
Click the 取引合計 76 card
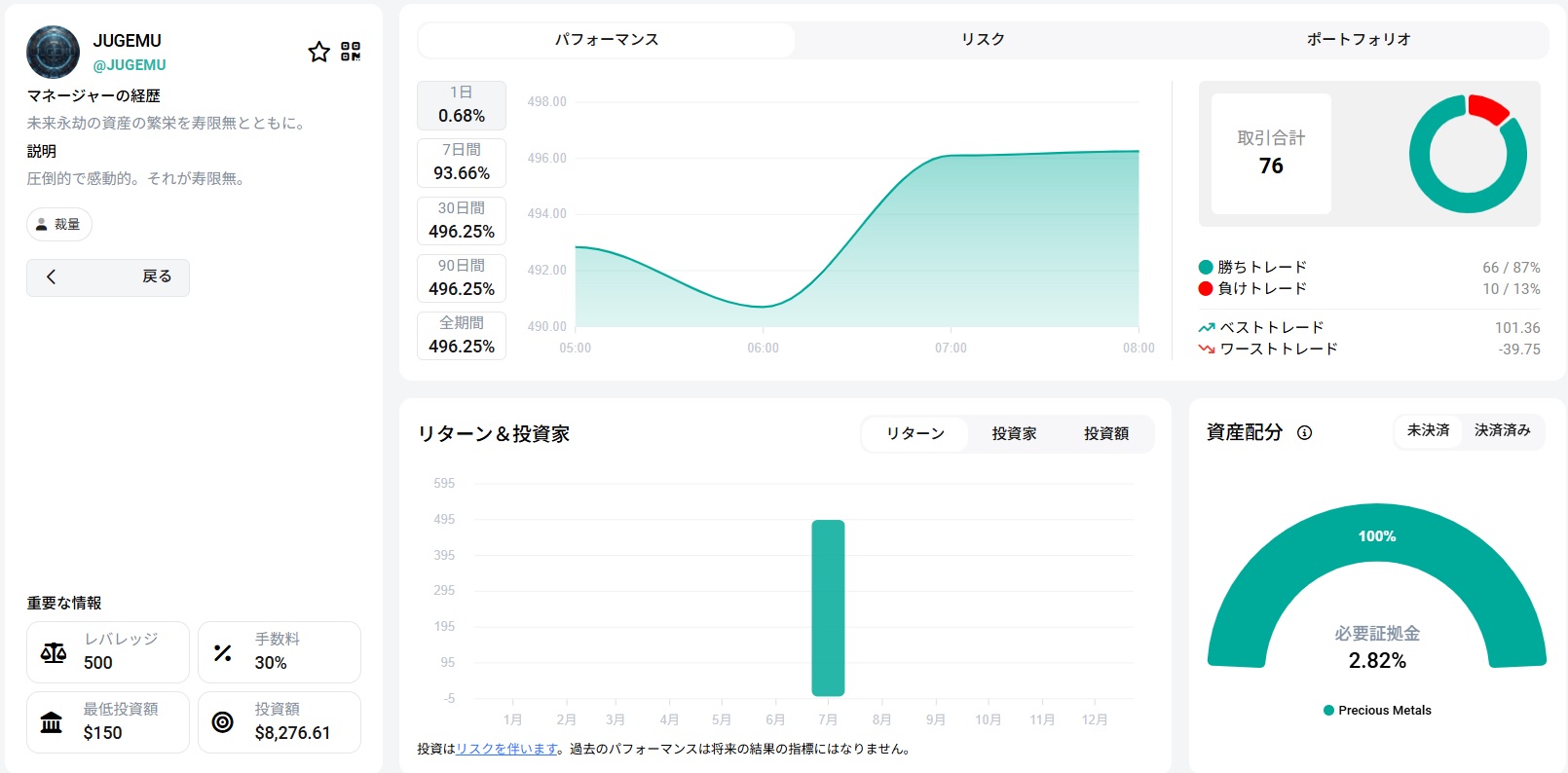click(1271, 154)
